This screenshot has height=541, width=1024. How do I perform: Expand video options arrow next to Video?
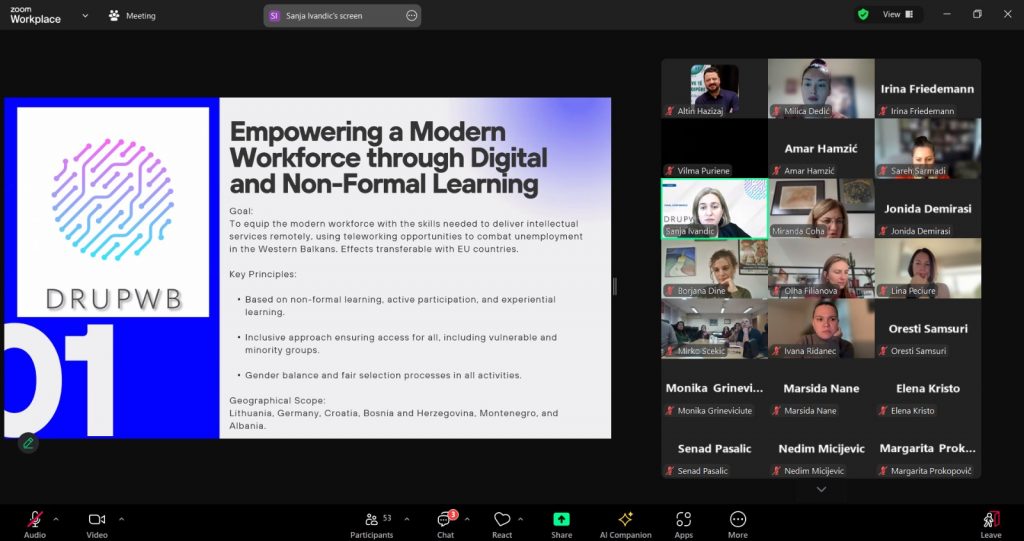coord(121,519)
